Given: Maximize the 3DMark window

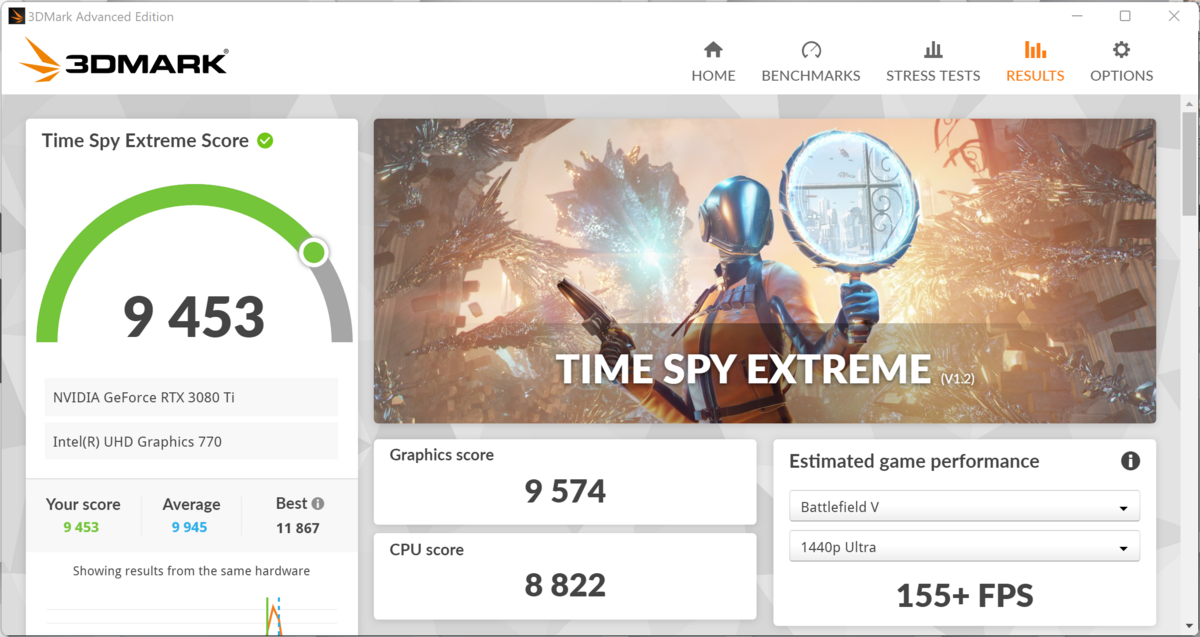Looking at the screenshot, I should click(x=1125, y=16).
